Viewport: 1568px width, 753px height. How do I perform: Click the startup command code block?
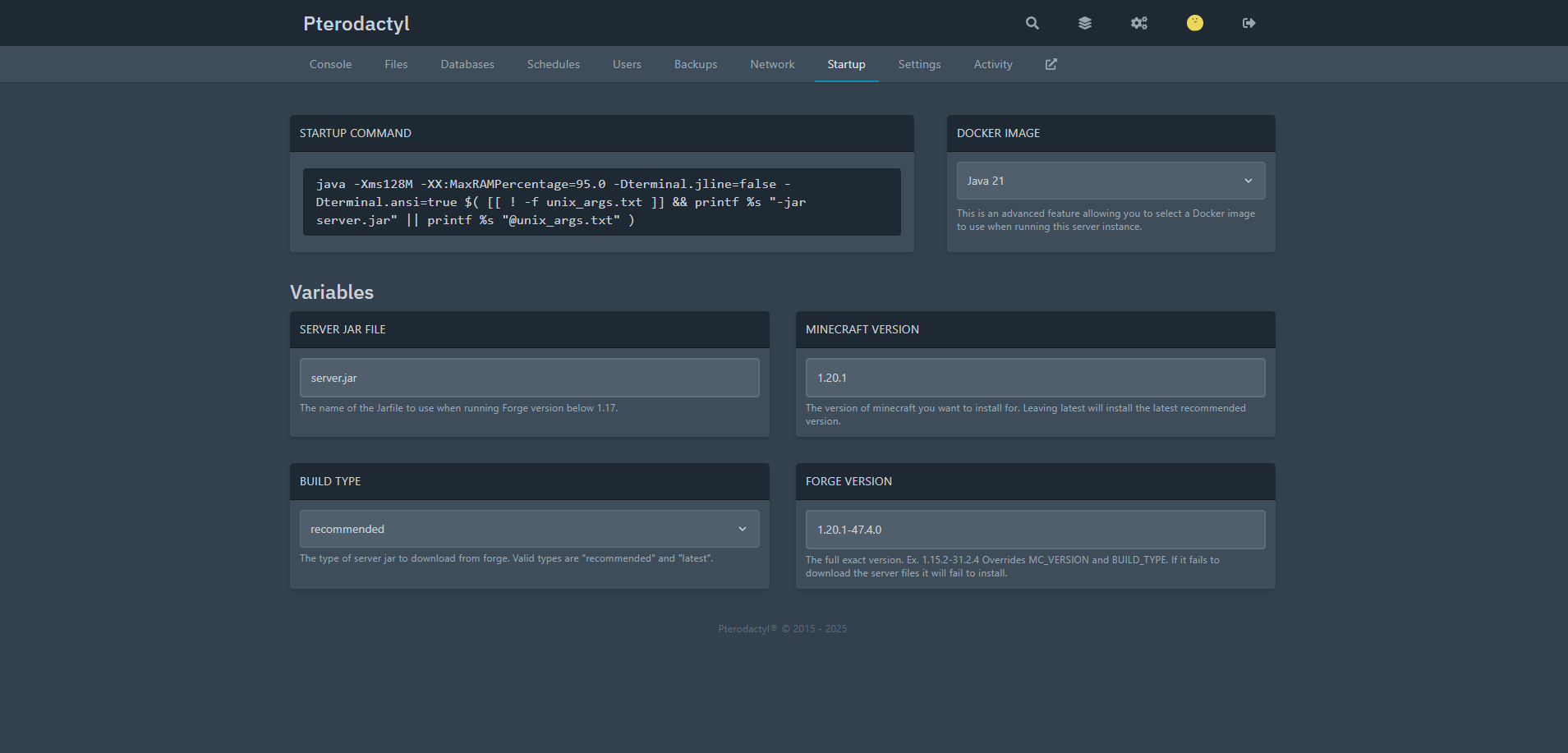click(601, 202)
